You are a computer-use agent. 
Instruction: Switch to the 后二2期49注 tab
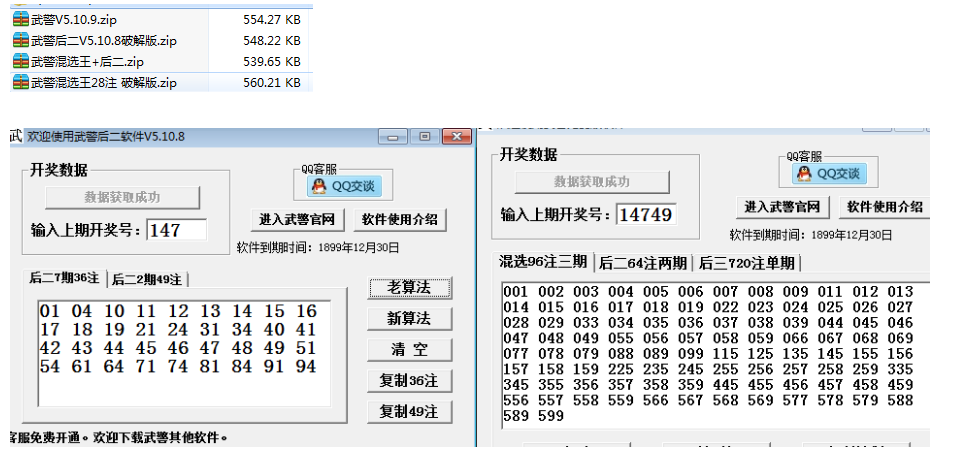coord(147,280)
